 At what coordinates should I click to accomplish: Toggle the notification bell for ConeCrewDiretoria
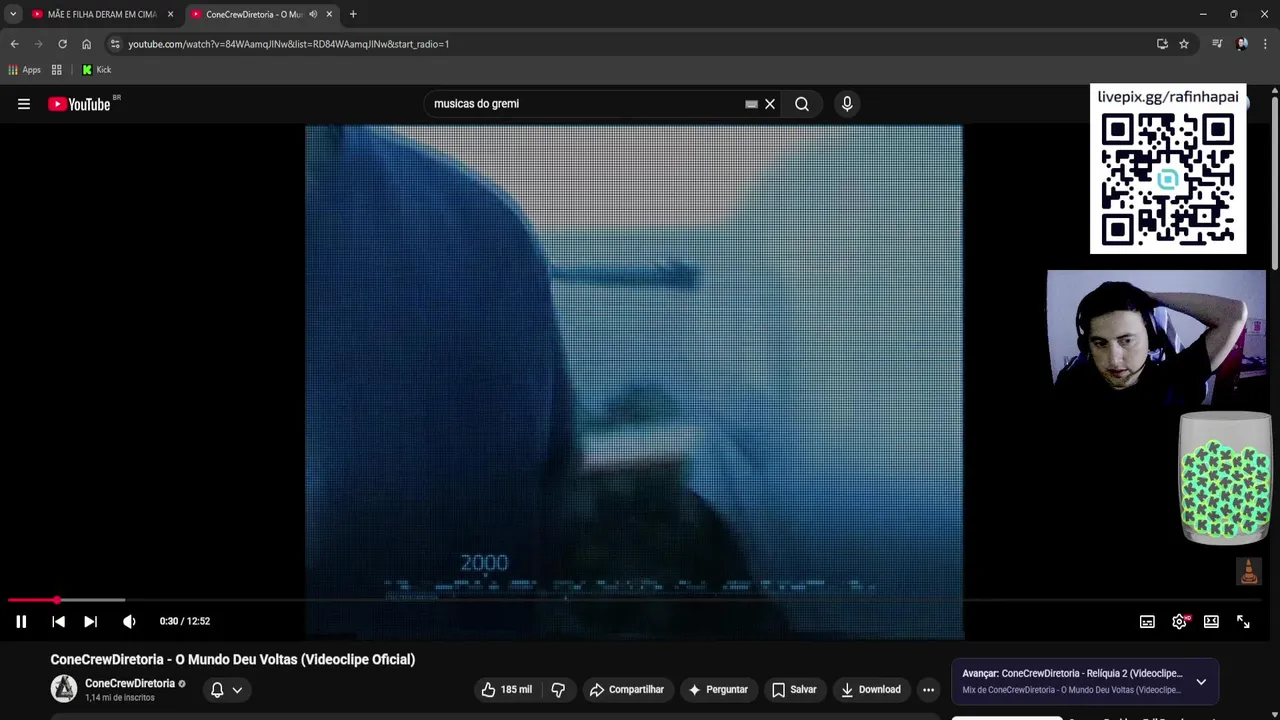coord(217,689)
